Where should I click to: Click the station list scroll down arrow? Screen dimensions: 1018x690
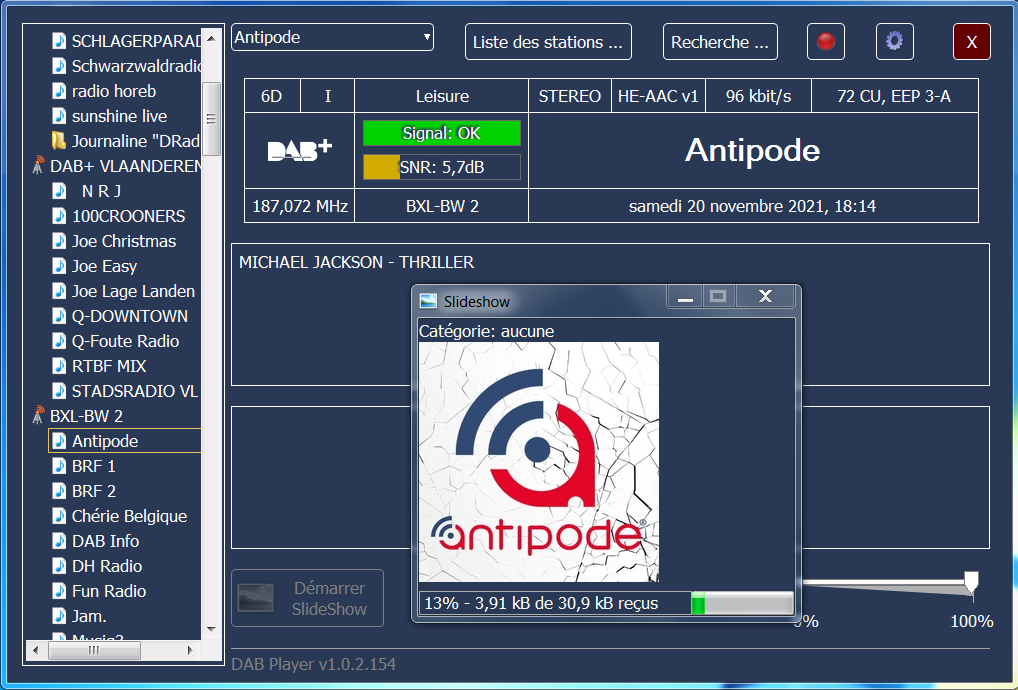tap(211, 629)
